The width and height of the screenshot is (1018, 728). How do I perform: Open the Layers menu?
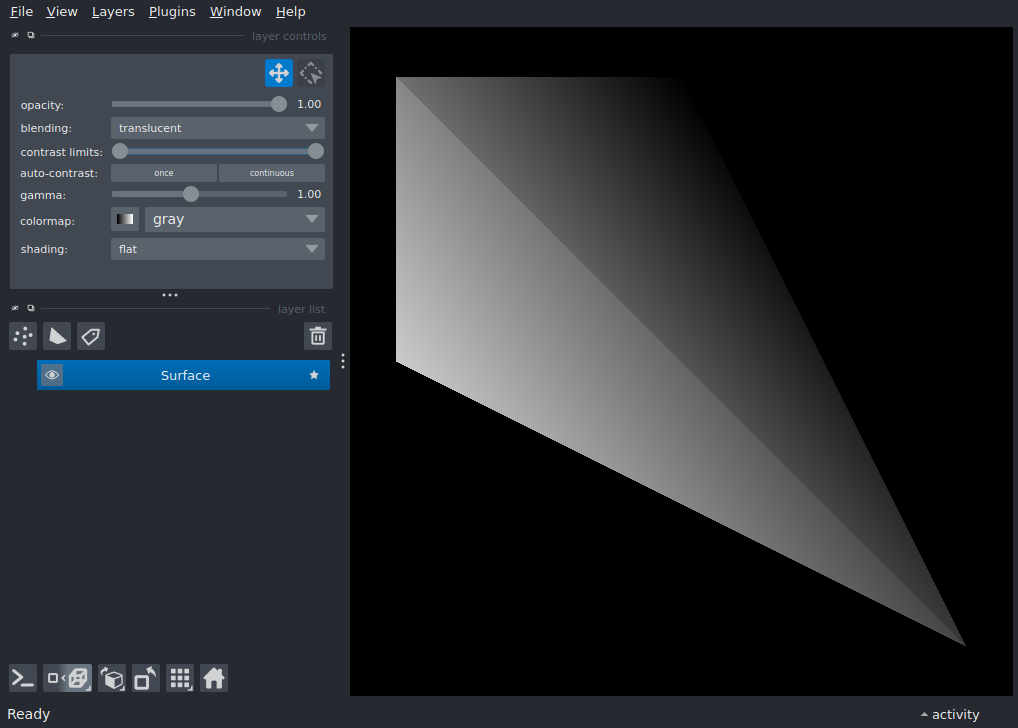click(x=113, y=12)
